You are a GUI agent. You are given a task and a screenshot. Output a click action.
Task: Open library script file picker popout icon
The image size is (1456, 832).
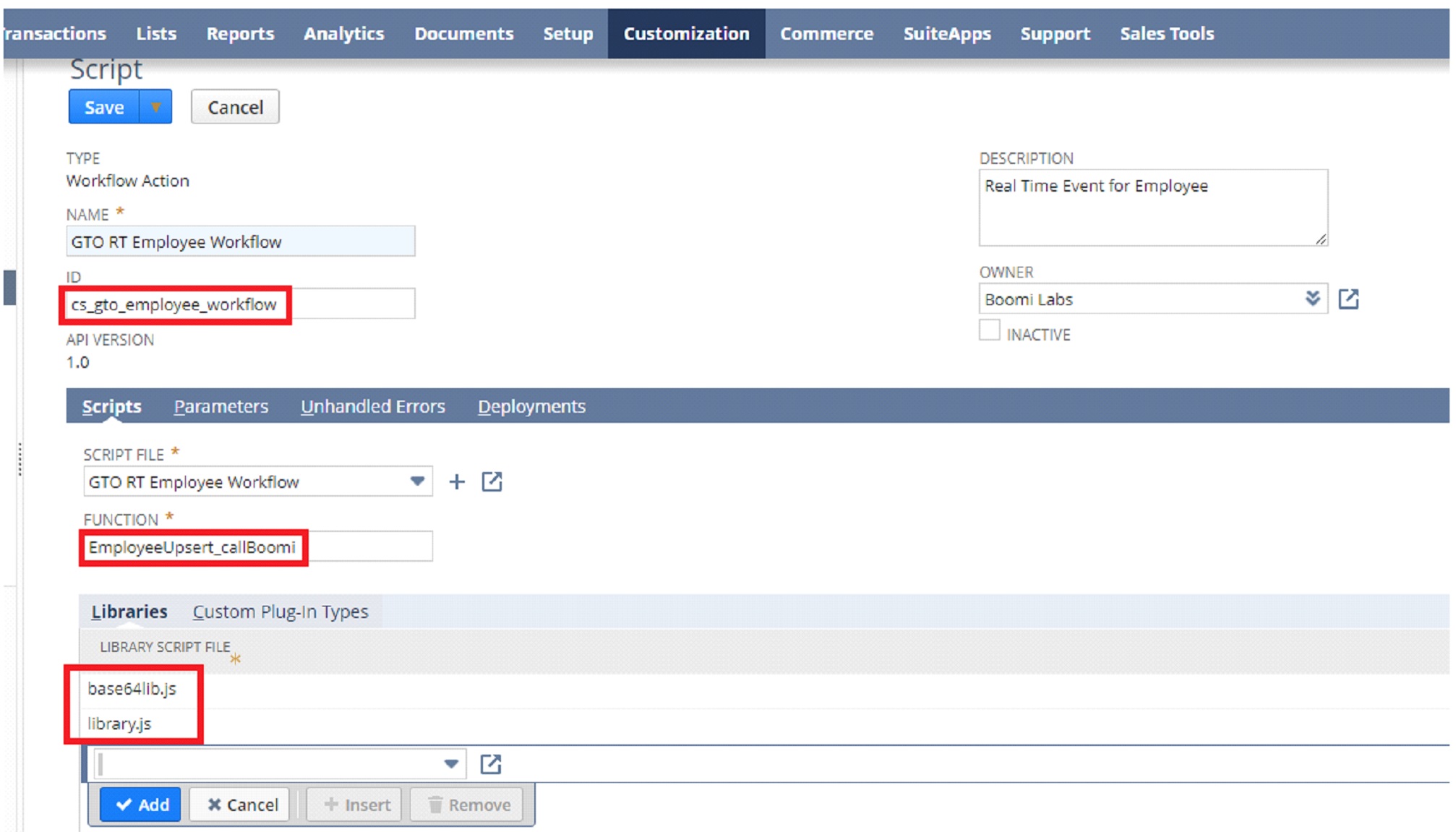[492, 763]
